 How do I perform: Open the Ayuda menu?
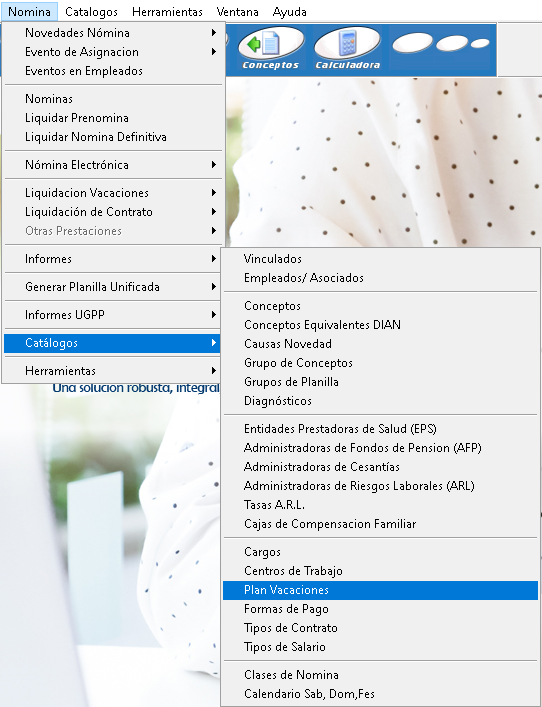[289, 12]
